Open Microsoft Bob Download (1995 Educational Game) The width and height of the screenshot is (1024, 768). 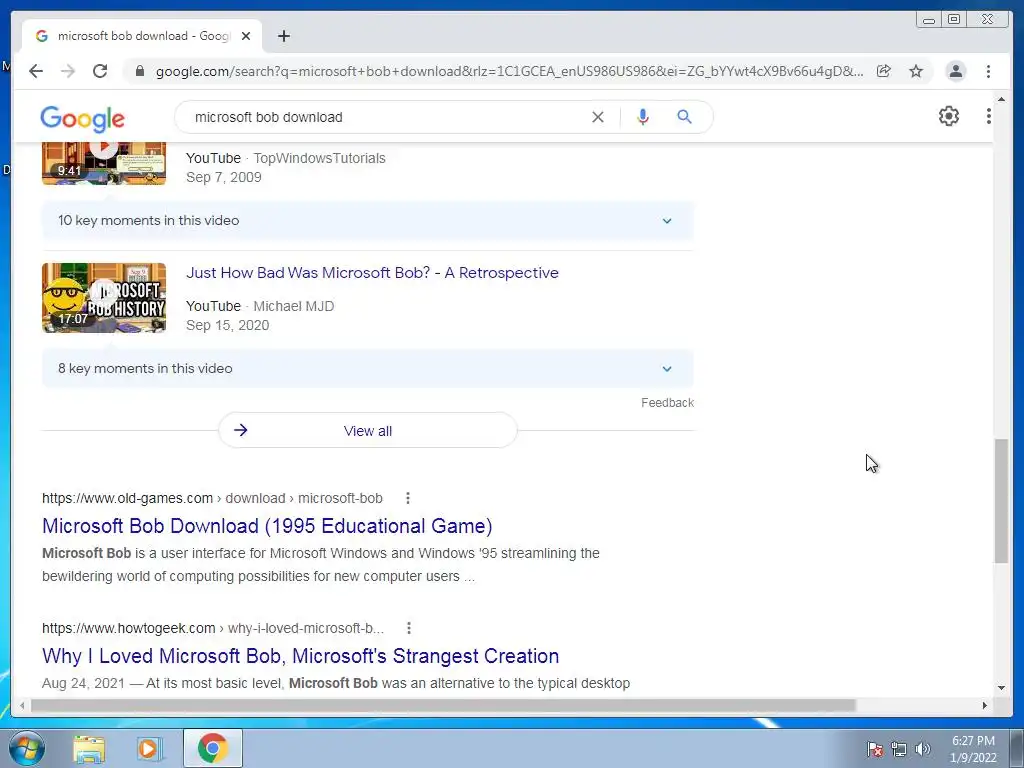click(267, 526)
